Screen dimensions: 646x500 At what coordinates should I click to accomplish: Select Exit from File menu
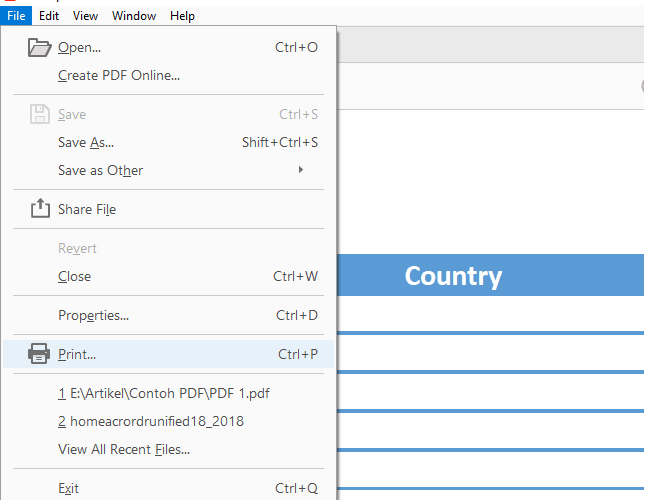pos(168,488)
